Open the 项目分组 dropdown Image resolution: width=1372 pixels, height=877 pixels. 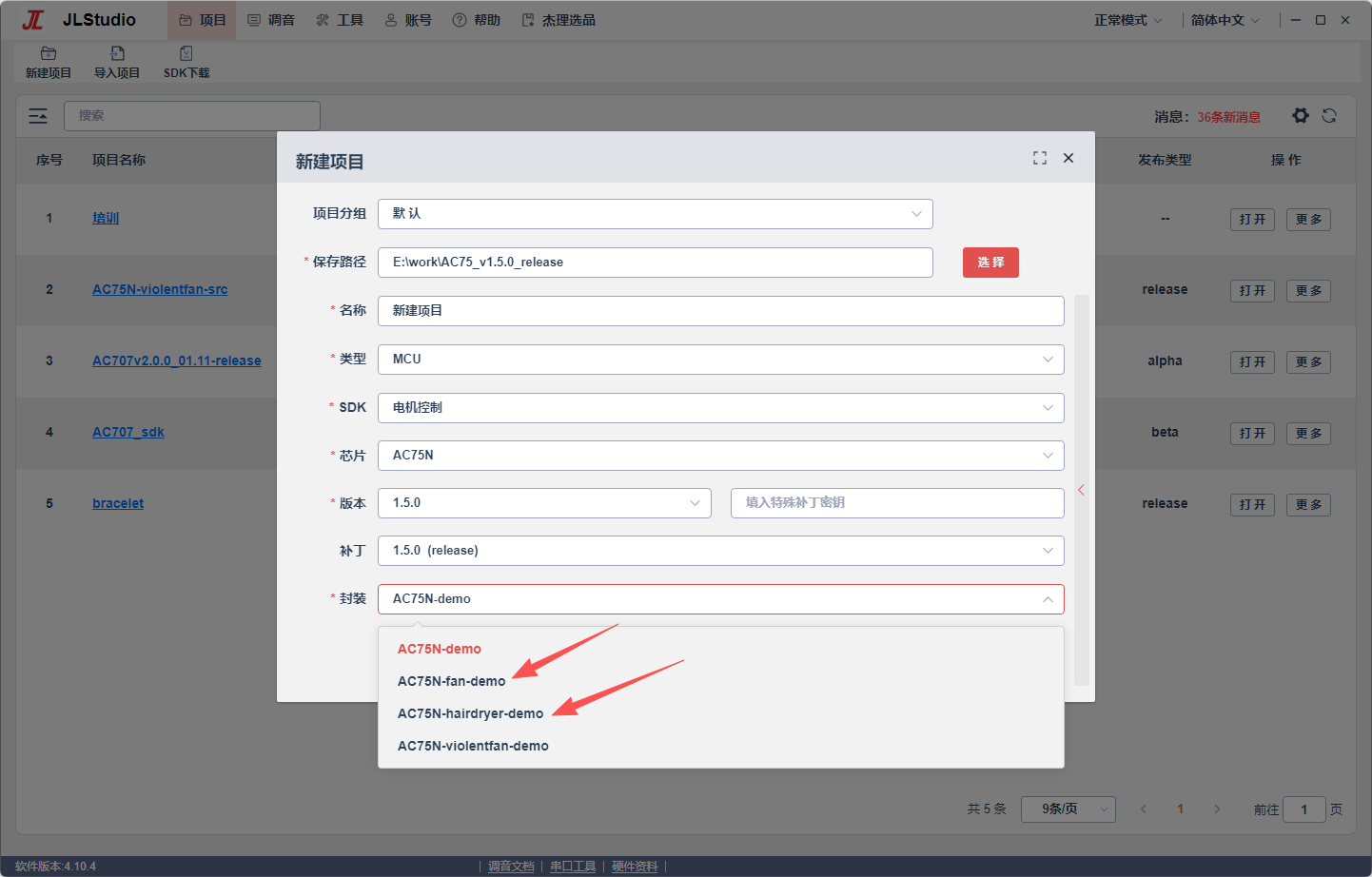click(655, 214)
